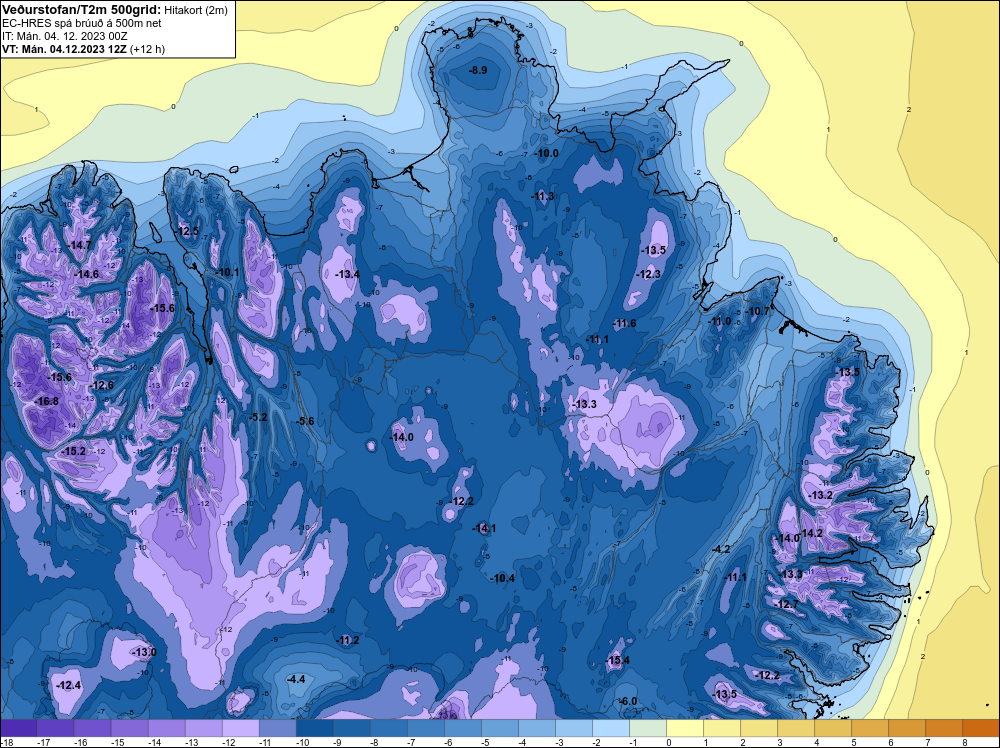Select the legend swatch between -5 and -4

point(500,728)
